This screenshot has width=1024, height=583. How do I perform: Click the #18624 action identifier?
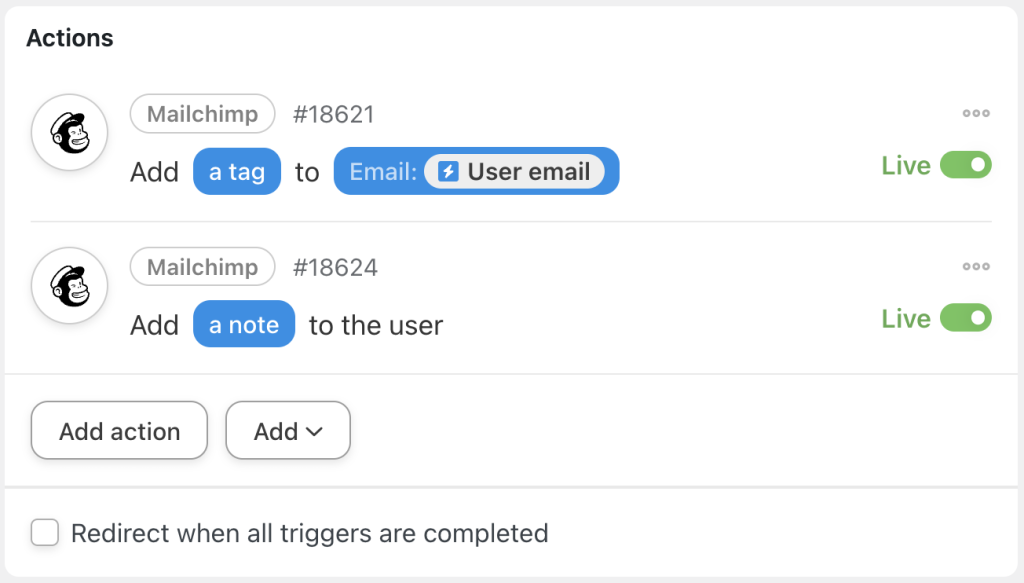334,266
